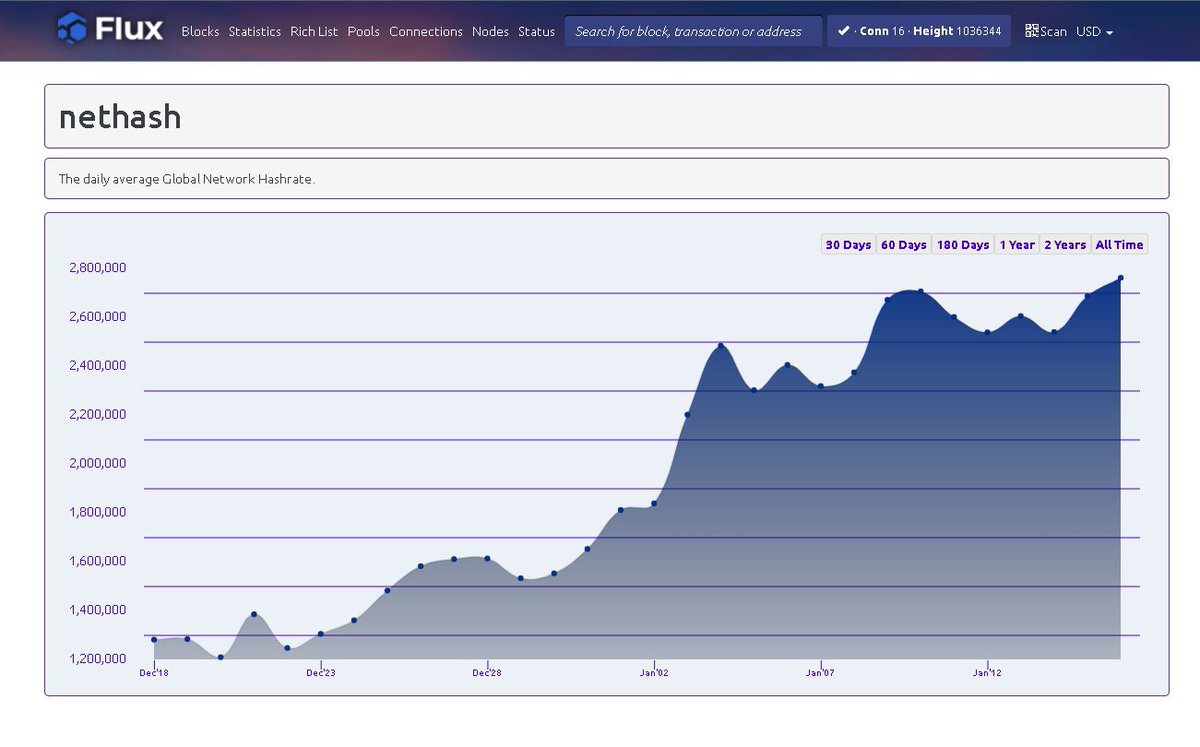Click the data point above Jan'02
This screenshot has width=1200, height=747.
tap(654, 504)
